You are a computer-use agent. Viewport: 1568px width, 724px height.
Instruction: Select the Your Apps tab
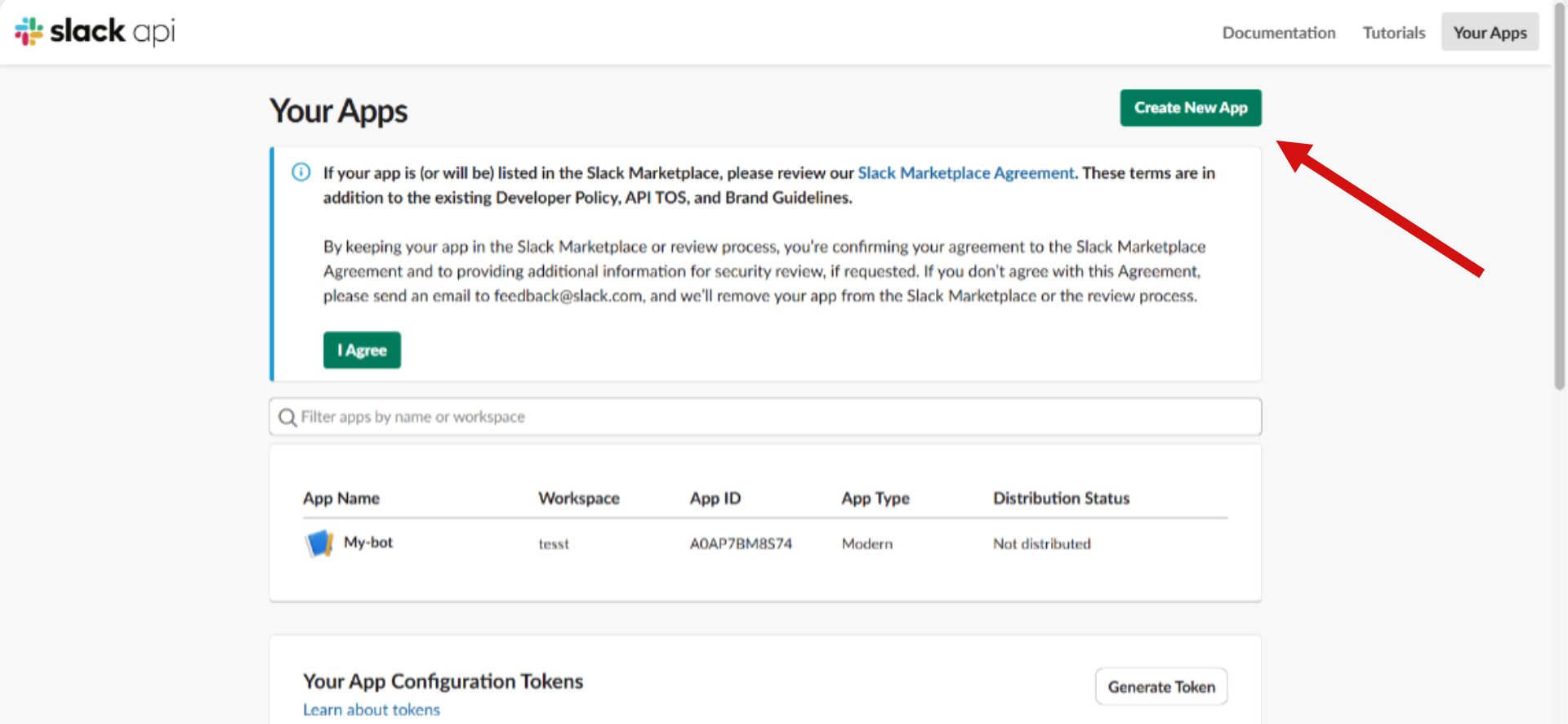coord(1490,33)
